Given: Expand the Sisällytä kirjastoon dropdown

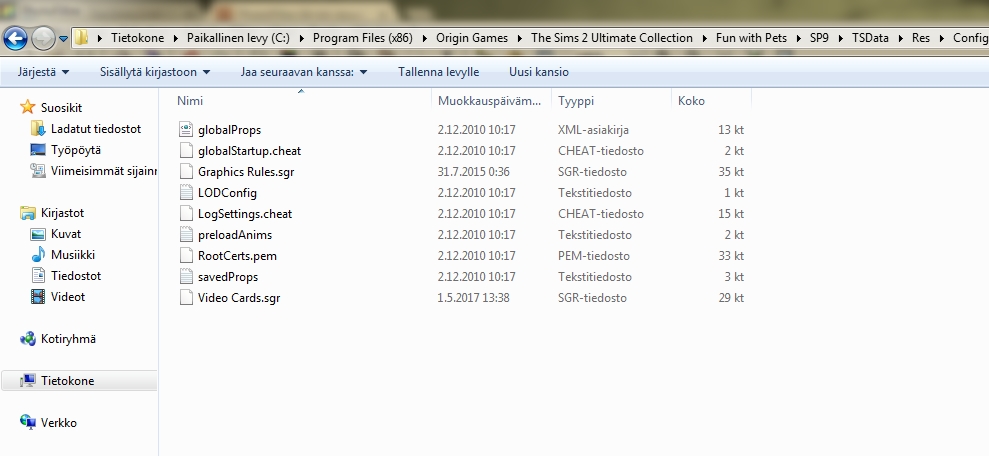Looking at the screenshot, I should click(155, 72).
